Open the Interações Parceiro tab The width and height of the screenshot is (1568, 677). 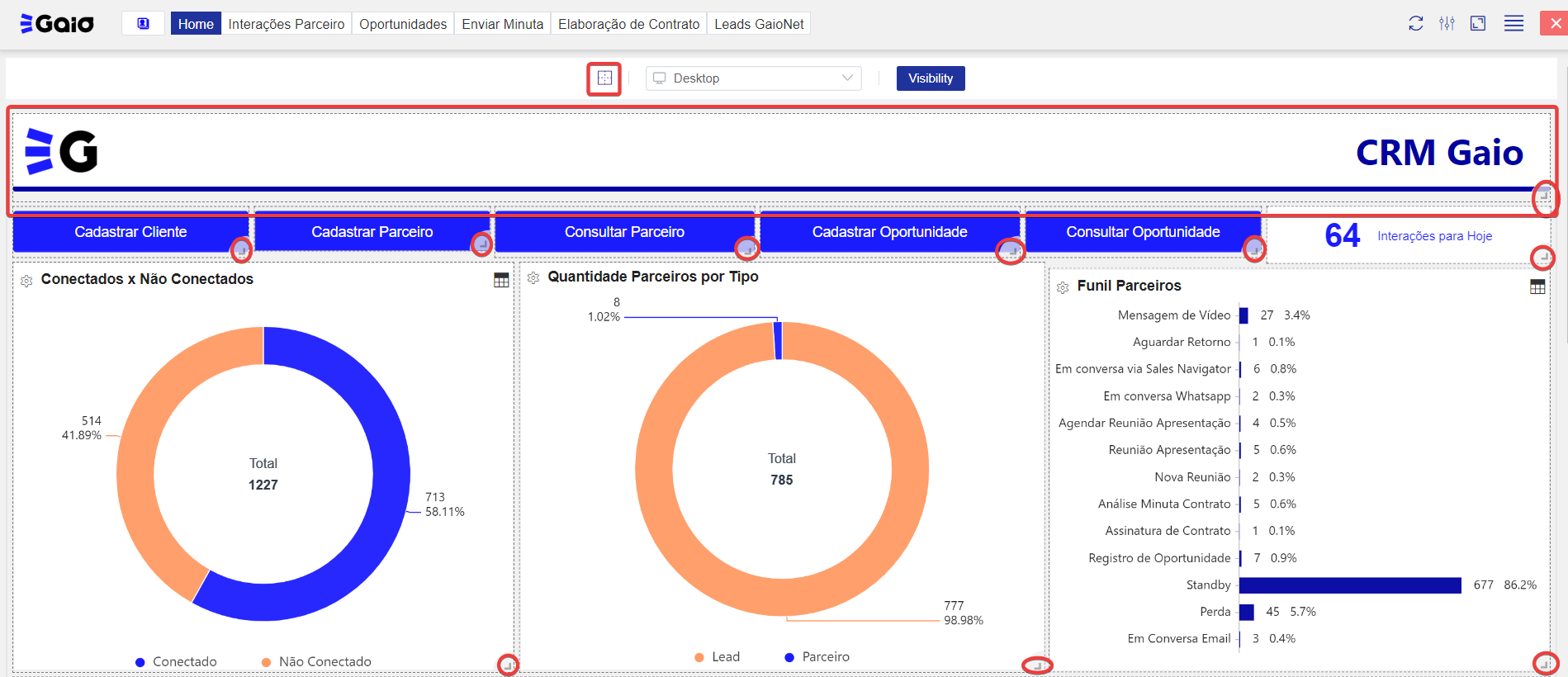point(287,24)
